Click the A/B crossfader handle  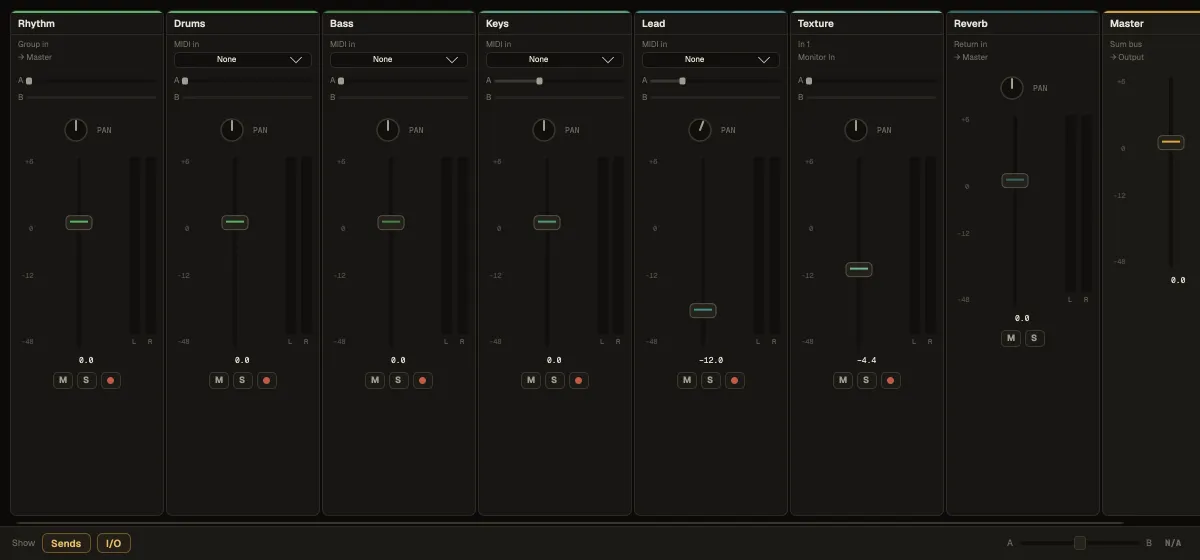point(1080,543)
